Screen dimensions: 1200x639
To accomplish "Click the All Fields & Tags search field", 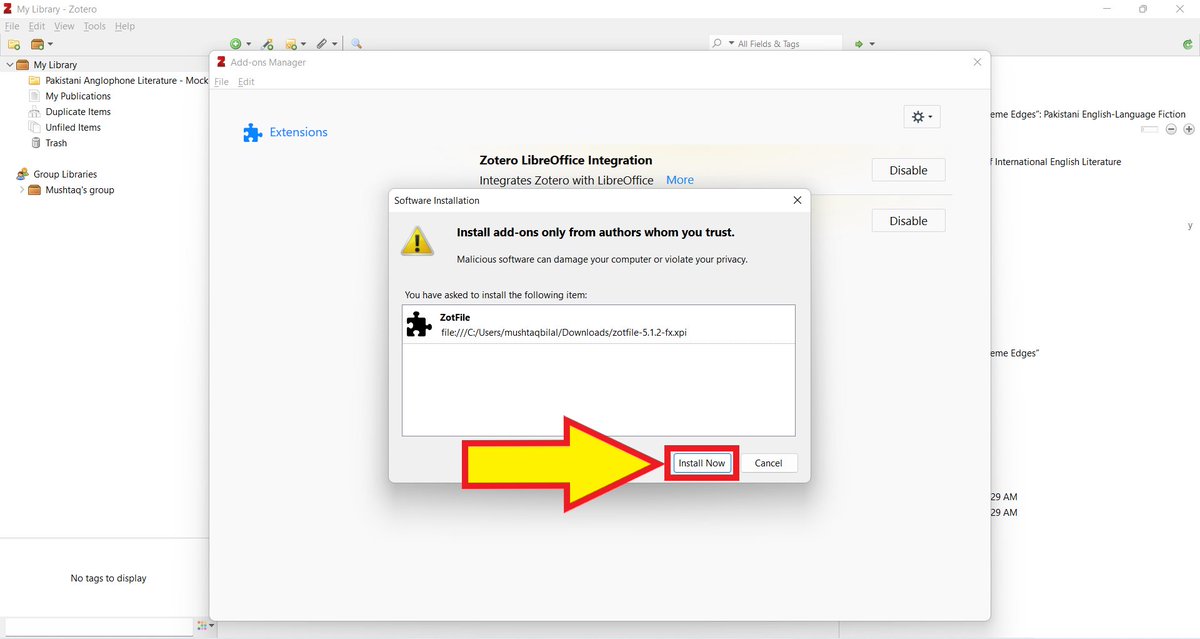I will pyautogui.click(x=774, y=44).
